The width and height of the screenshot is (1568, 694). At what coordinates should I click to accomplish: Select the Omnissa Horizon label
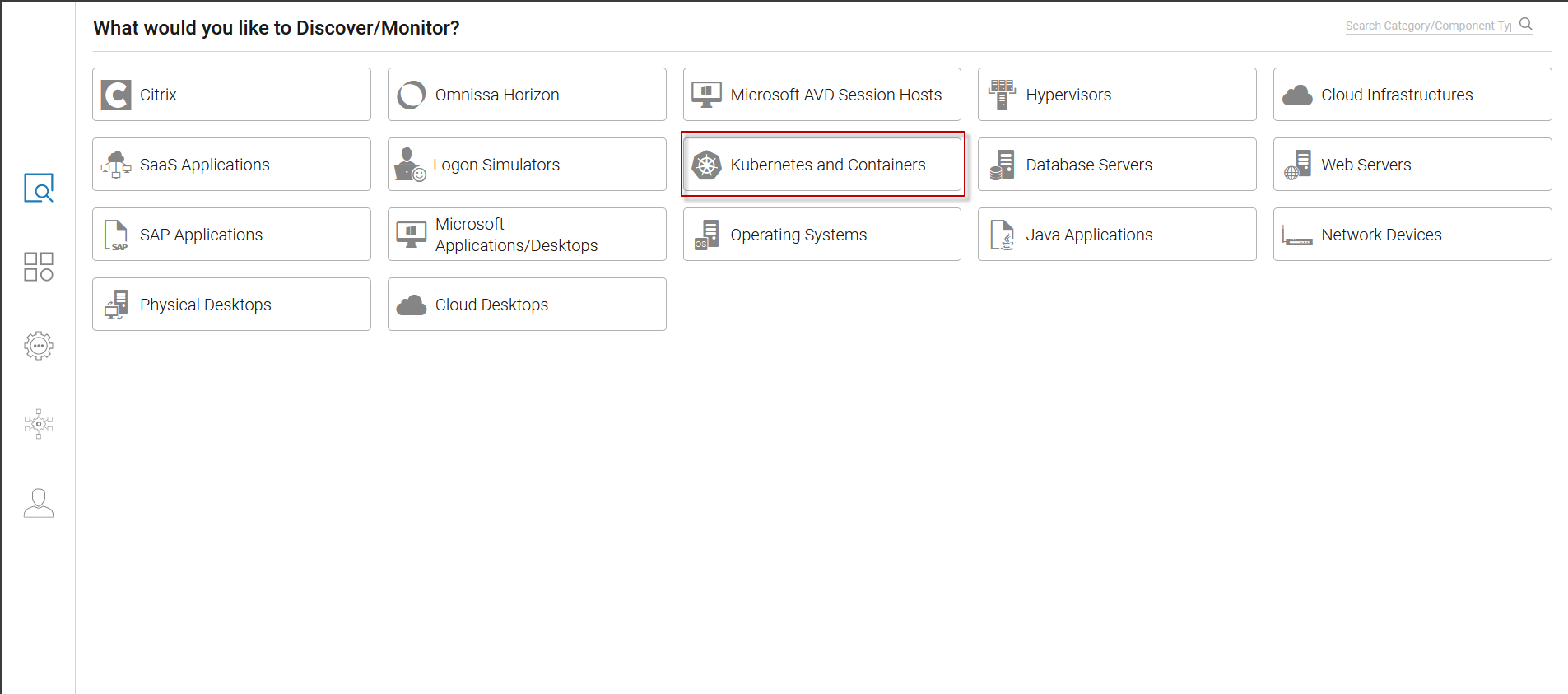pyautogui.click(x=497, y=95)
